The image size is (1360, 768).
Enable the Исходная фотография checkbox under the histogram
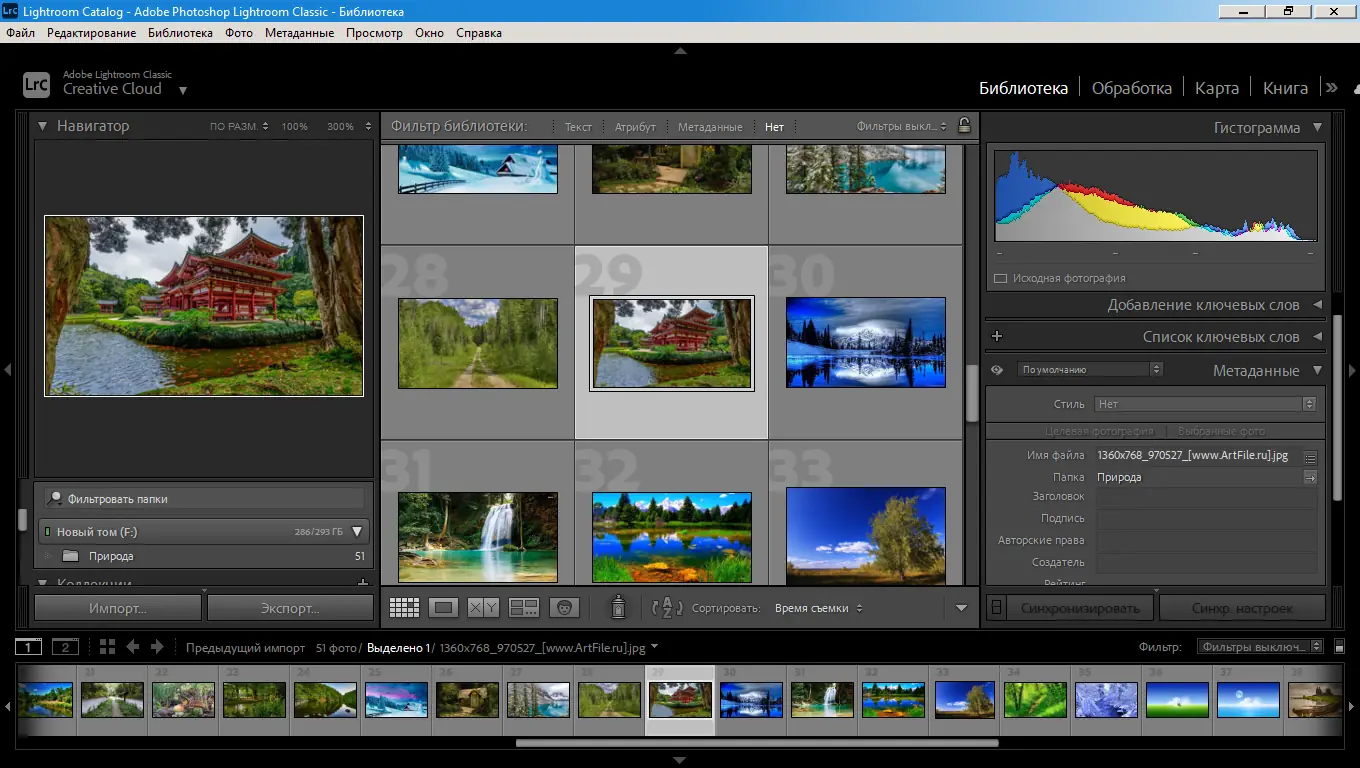coord(1001,278)
